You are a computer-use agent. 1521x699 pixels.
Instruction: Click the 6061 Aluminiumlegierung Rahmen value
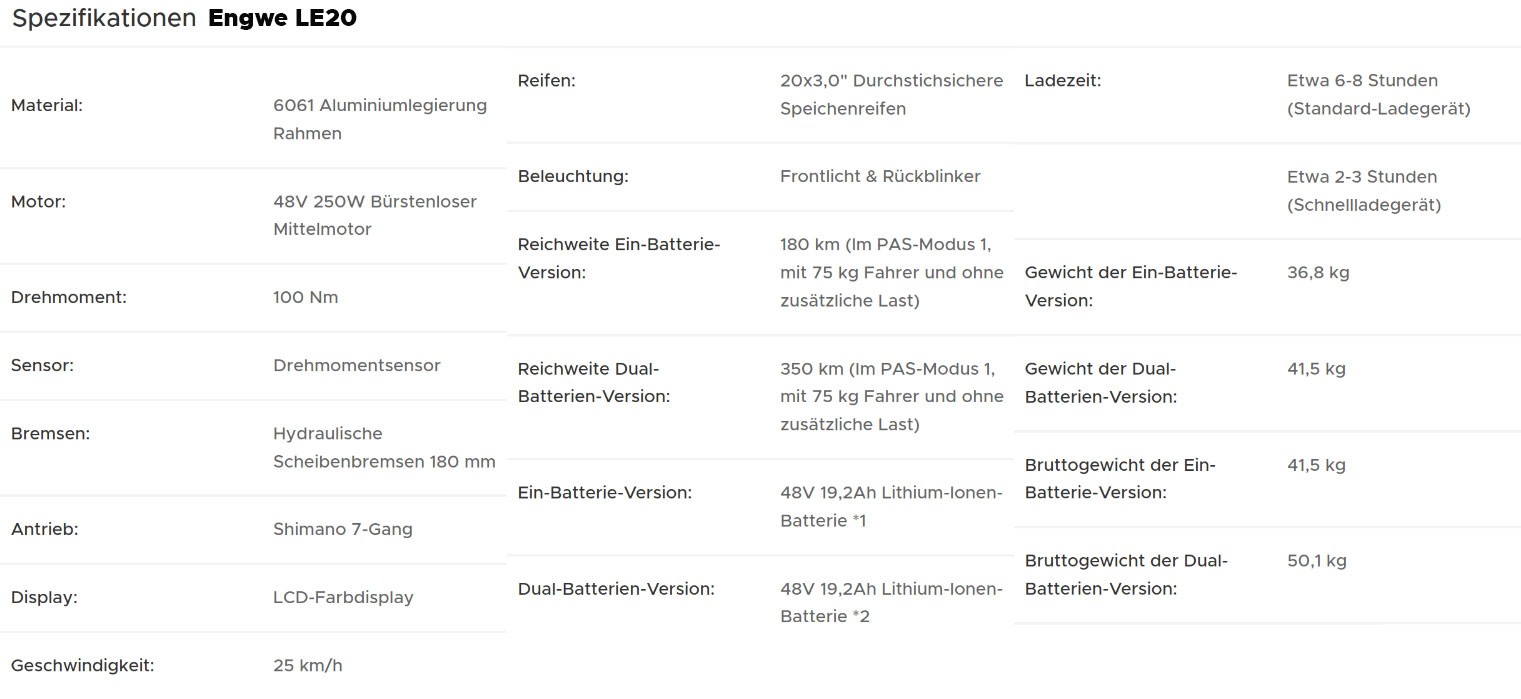380,119
